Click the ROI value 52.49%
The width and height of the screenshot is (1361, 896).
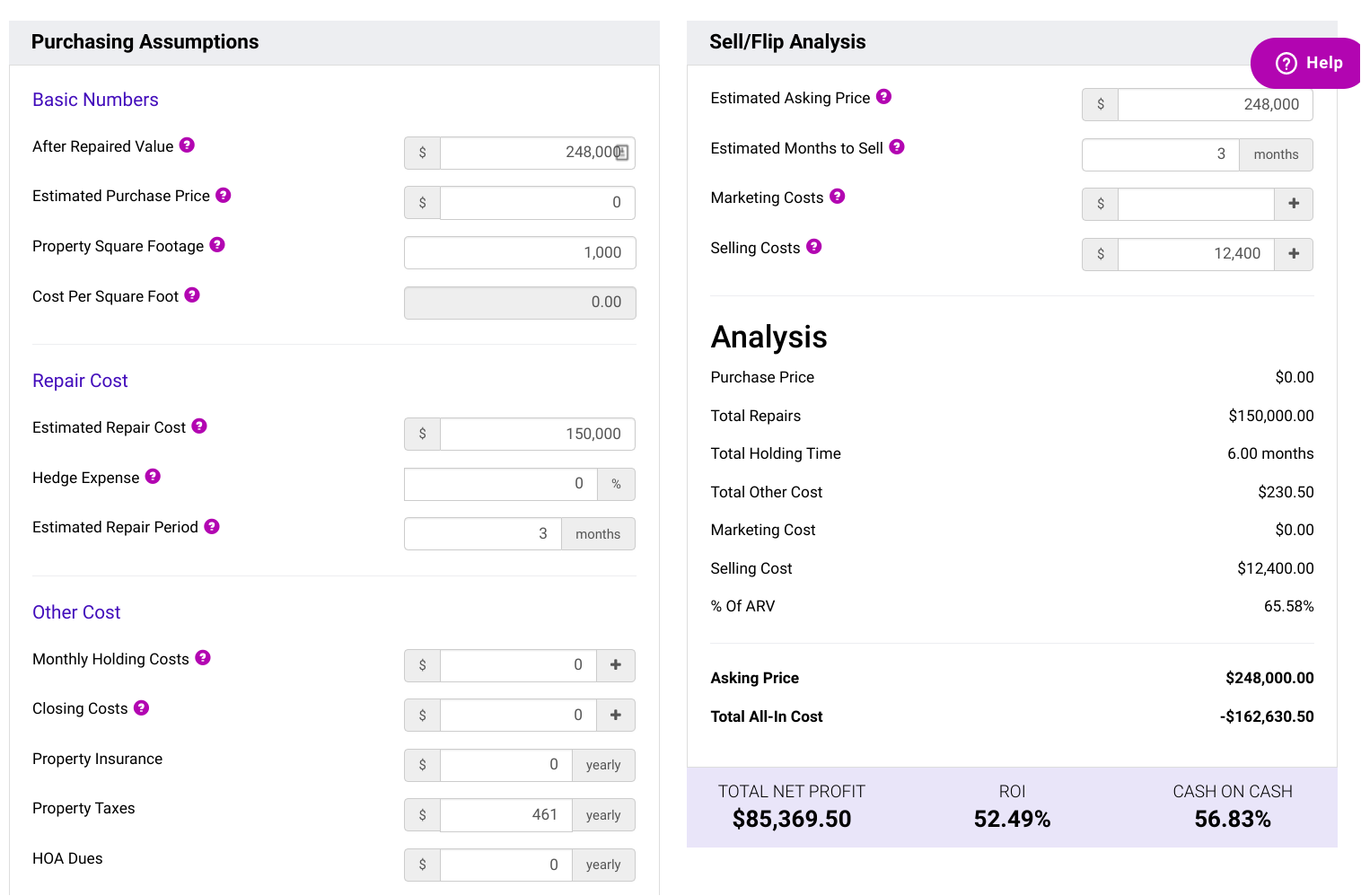point(1012,819)
